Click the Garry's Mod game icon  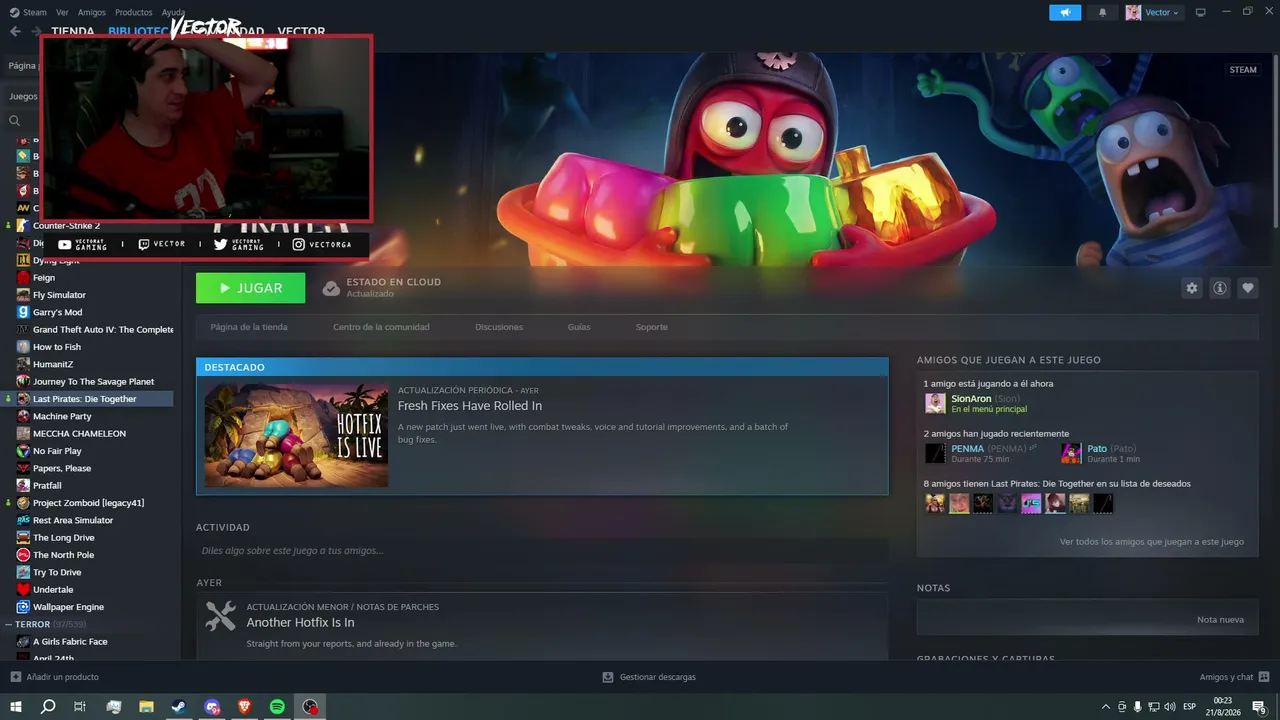(23, 312)
